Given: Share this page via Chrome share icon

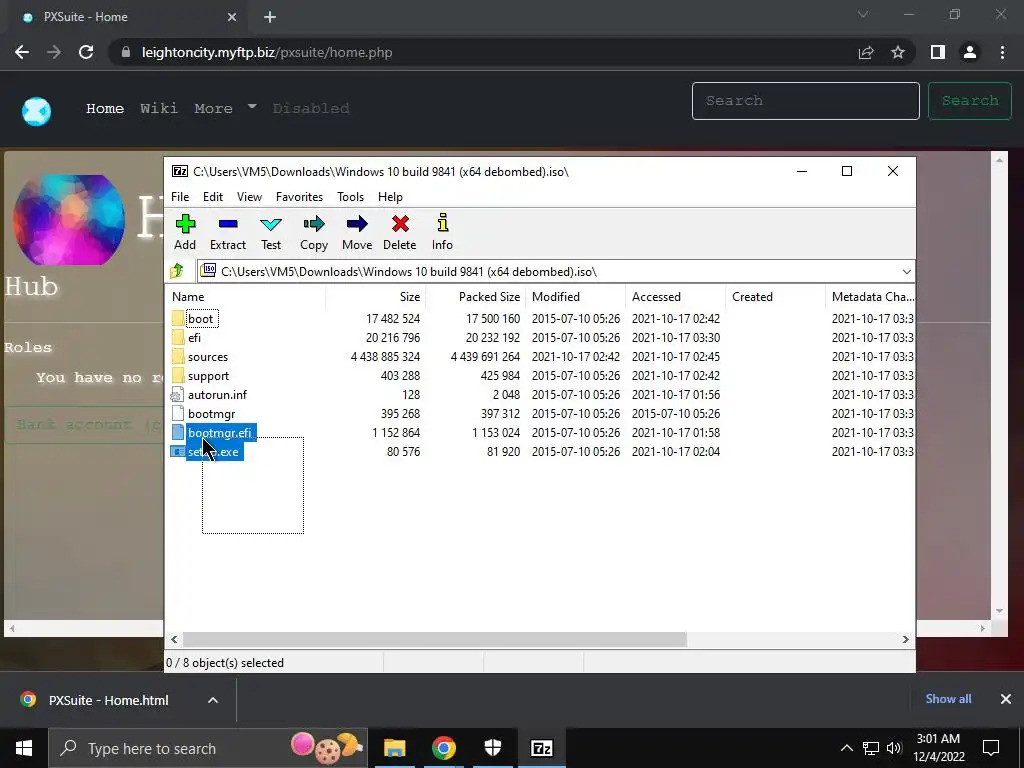Looking at the screenshot, I should click(866, 52).
